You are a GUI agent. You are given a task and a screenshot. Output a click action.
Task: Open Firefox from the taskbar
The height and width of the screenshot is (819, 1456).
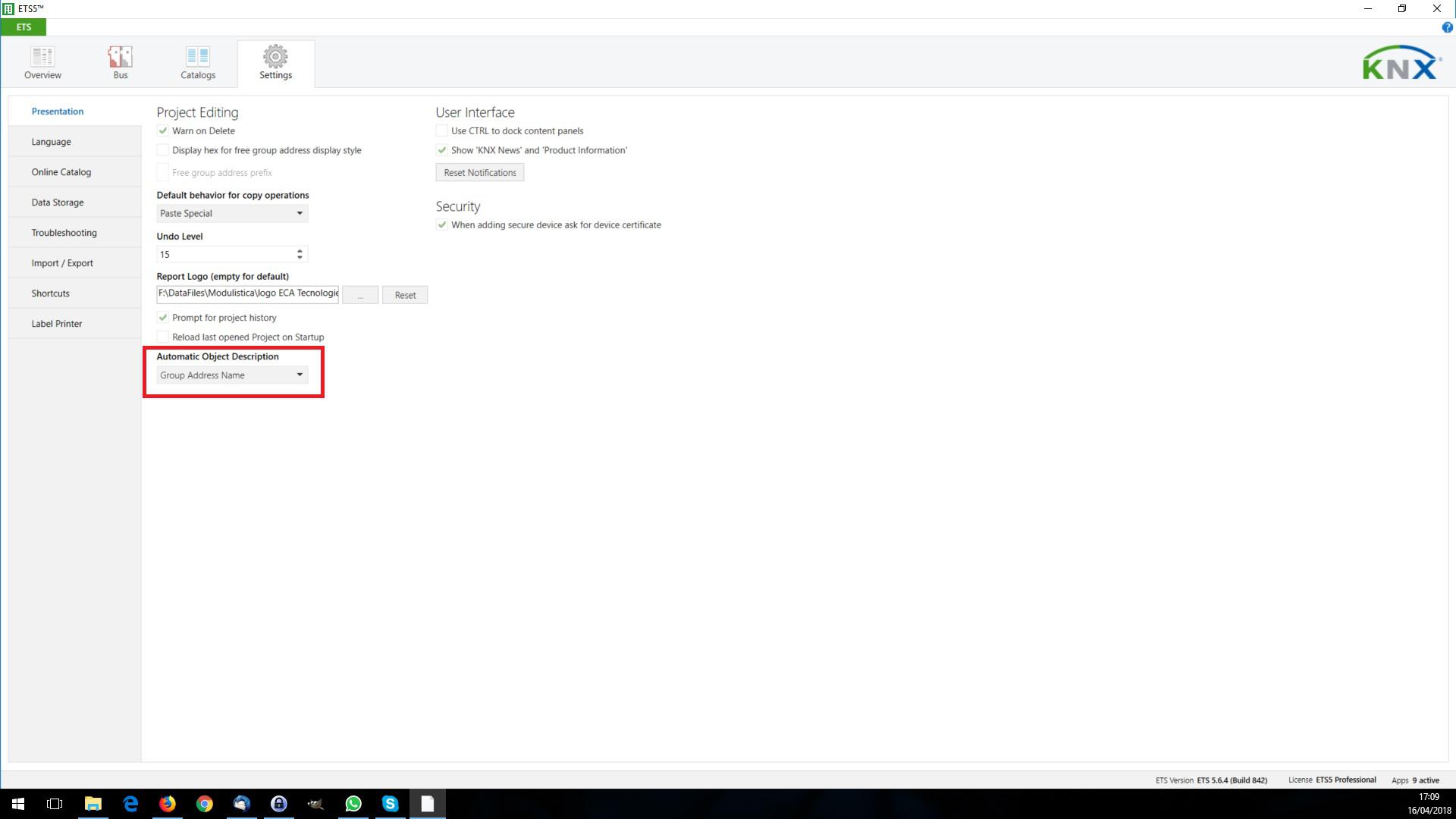tap(168, 804)
